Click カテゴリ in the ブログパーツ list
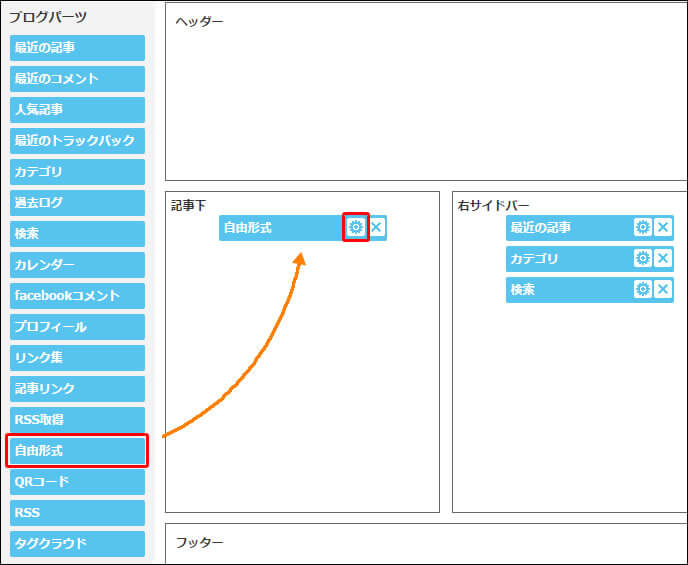688x565 pixels. [77, 172]
